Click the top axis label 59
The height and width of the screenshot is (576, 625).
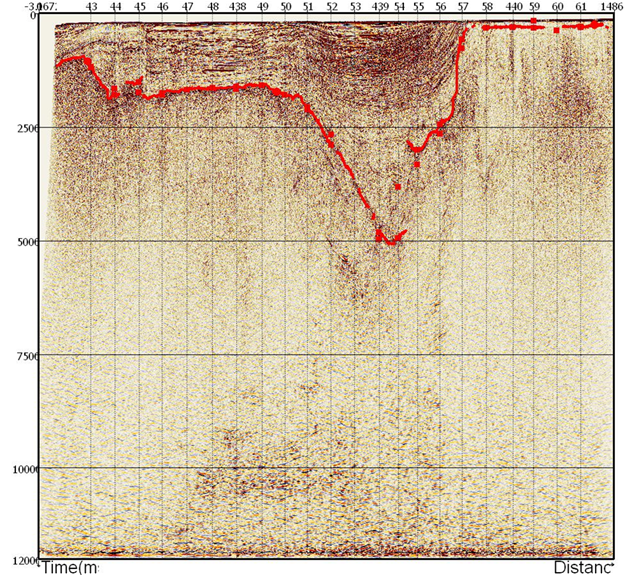[535, 7]
